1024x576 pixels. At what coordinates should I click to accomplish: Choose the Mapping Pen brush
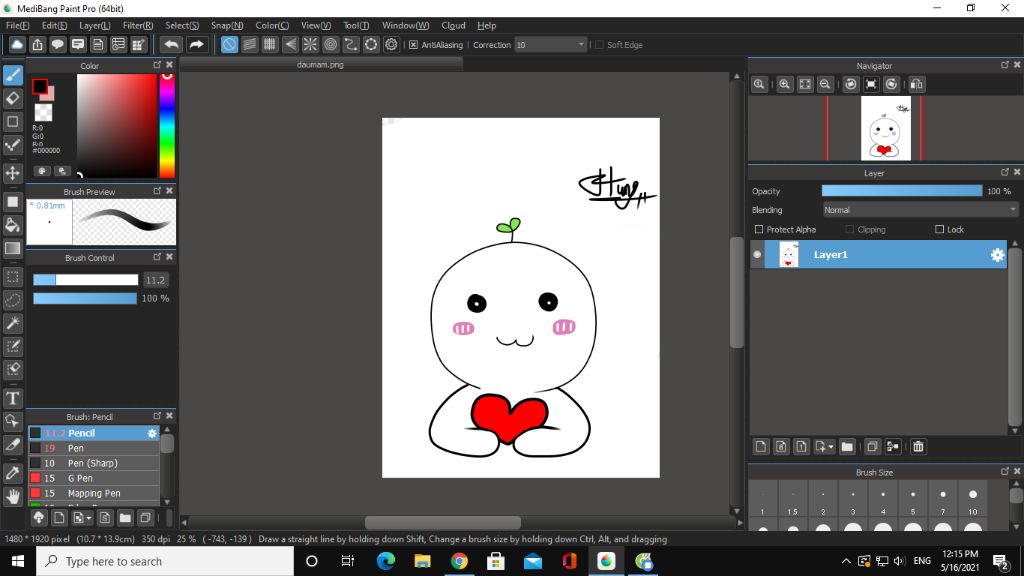[94, 493]
